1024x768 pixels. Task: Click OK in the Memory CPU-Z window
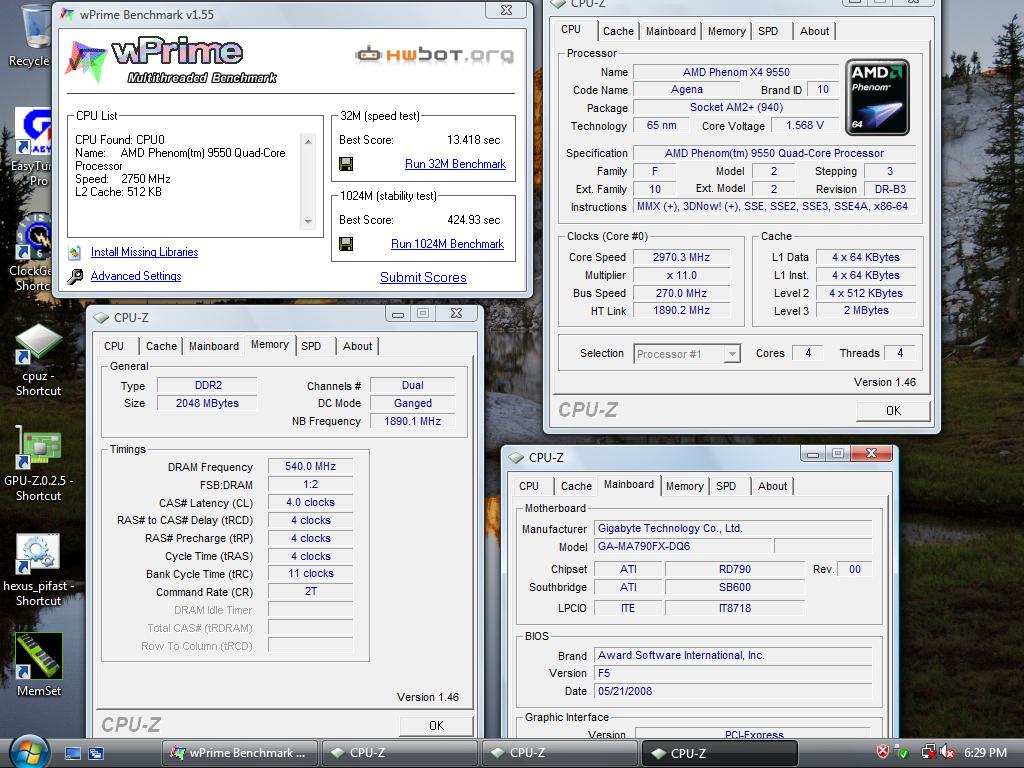pyautogui.click(x=436, y=725)
